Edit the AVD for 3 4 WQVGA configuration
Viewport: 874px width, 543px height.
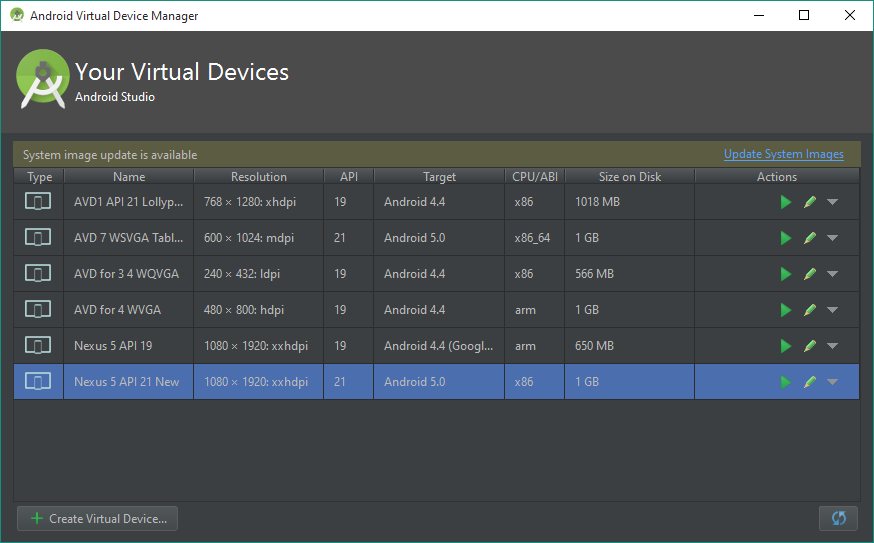tap(810, 274)
